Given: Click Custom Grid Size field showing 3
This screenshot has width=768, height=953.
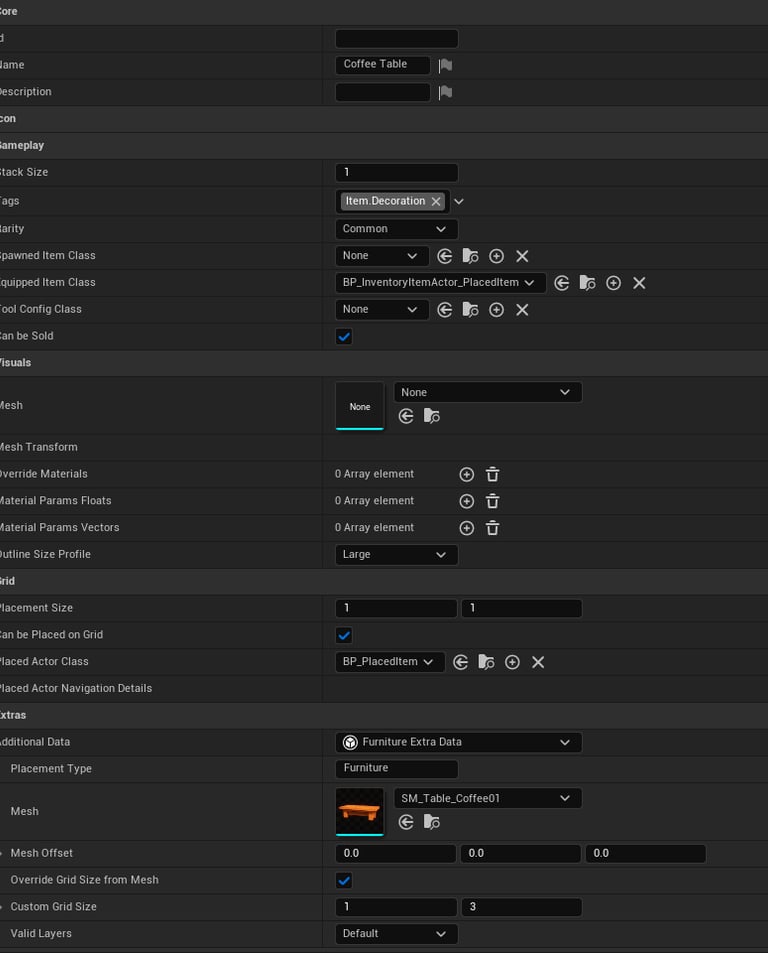Looking at the screenshot, I should [521, 907].
